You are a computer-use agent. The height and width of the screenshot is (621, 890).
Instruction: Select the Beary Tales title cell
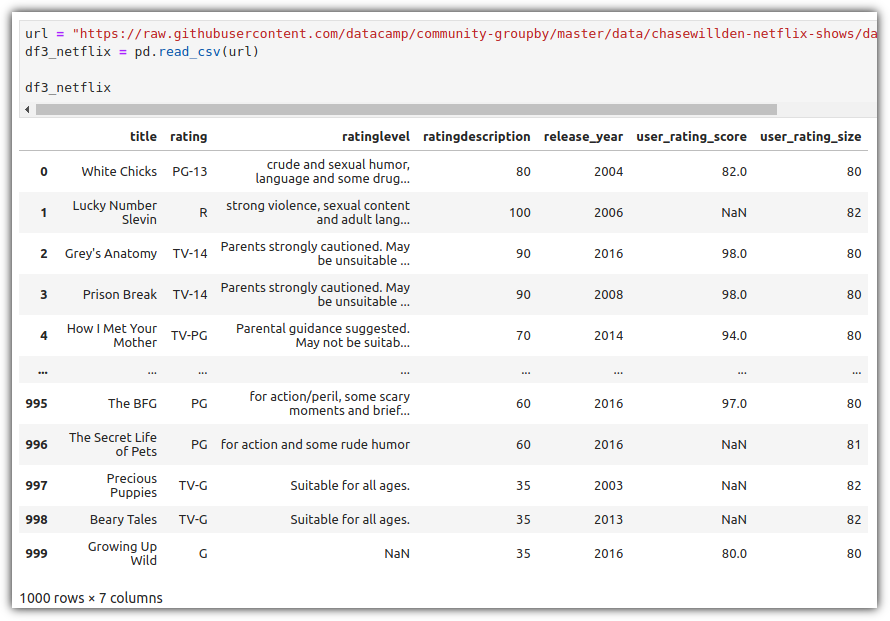123,519
